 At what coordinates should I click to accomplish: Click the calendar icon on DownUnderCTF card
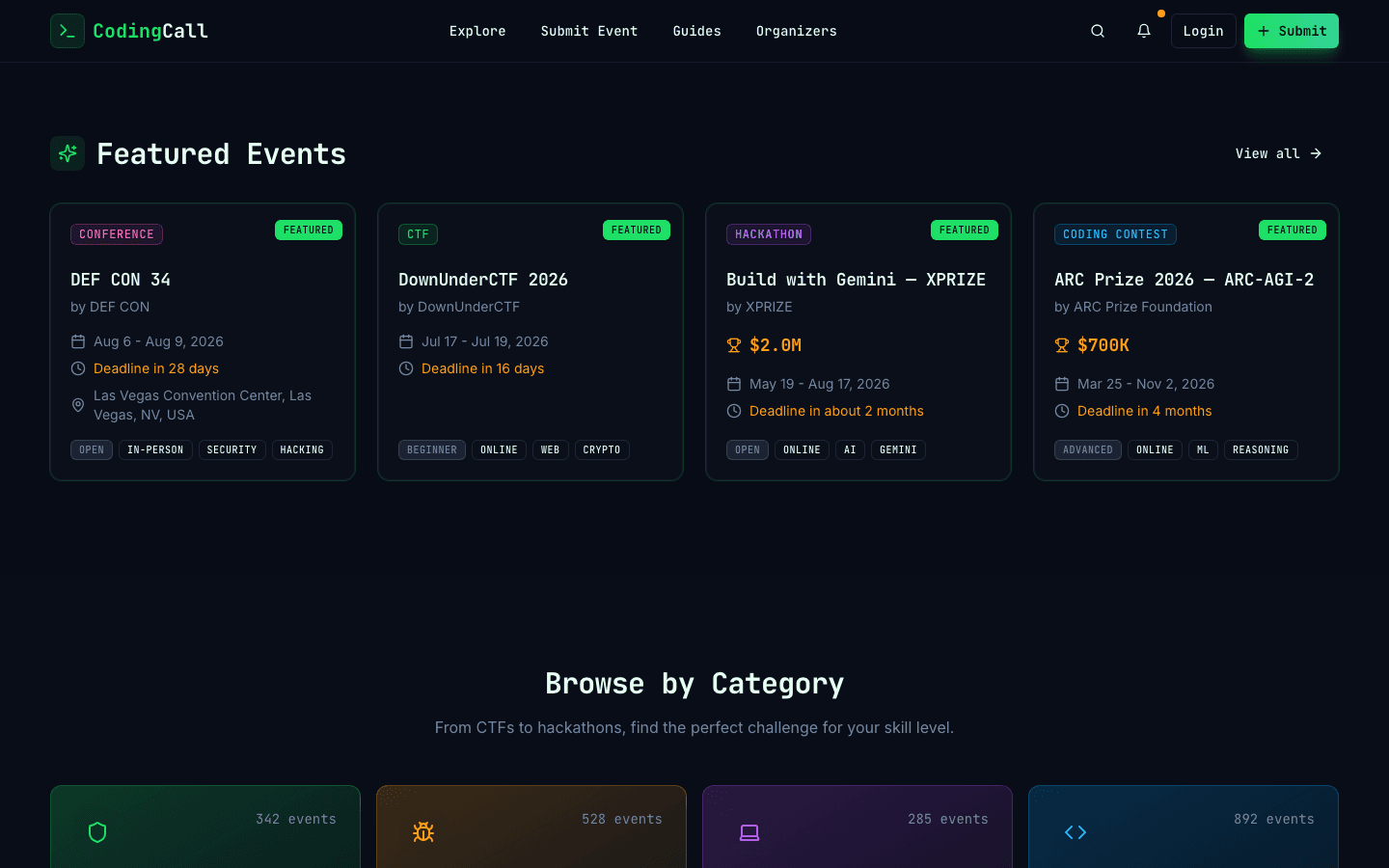click(406, 341)
